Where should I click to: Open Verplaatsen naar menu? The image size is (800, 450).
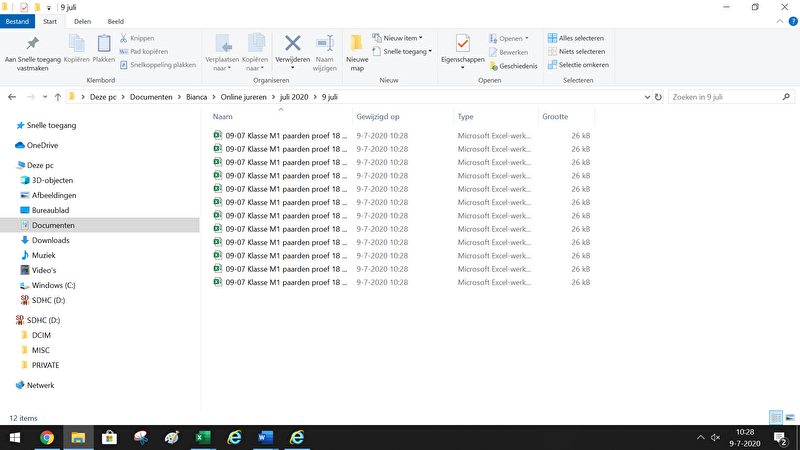[x=222, y=53]
